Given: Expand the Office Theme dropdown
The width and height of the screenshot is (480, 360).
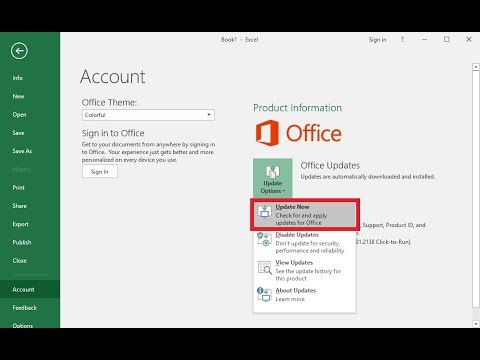Looking at the screenshot, I should pyautogui.click(x=148, y=115).
